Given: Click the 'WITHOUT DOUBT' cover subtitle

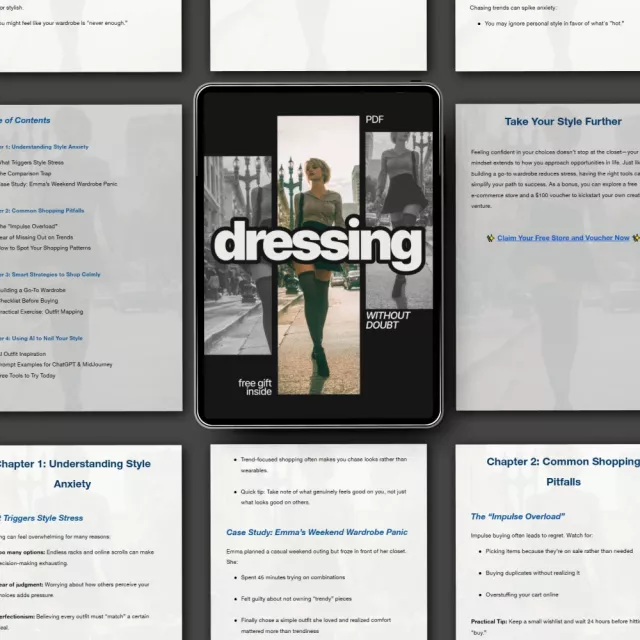Looking at the screenshot, I should coord(387,320).
